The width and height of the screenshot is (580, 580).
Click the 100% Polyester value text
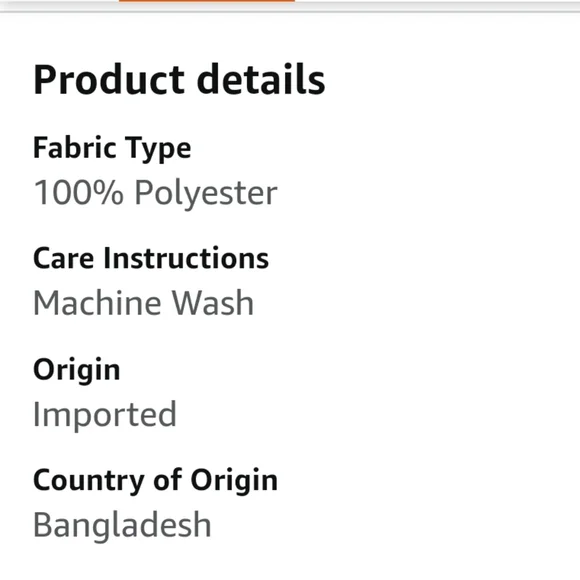point(155,192)
